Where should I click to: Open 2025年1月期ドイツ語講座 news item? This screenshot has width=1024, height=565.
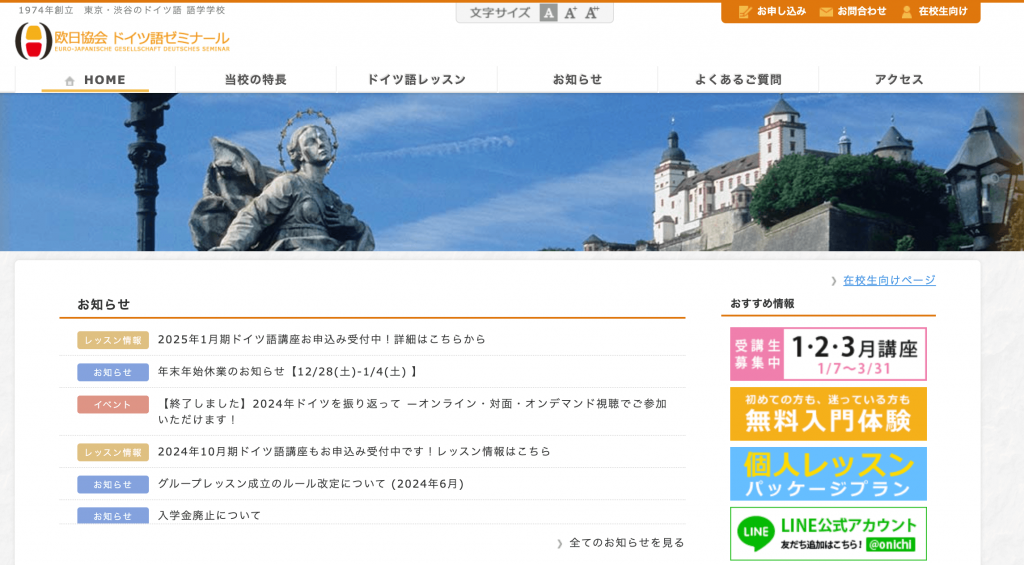[321, 339]
